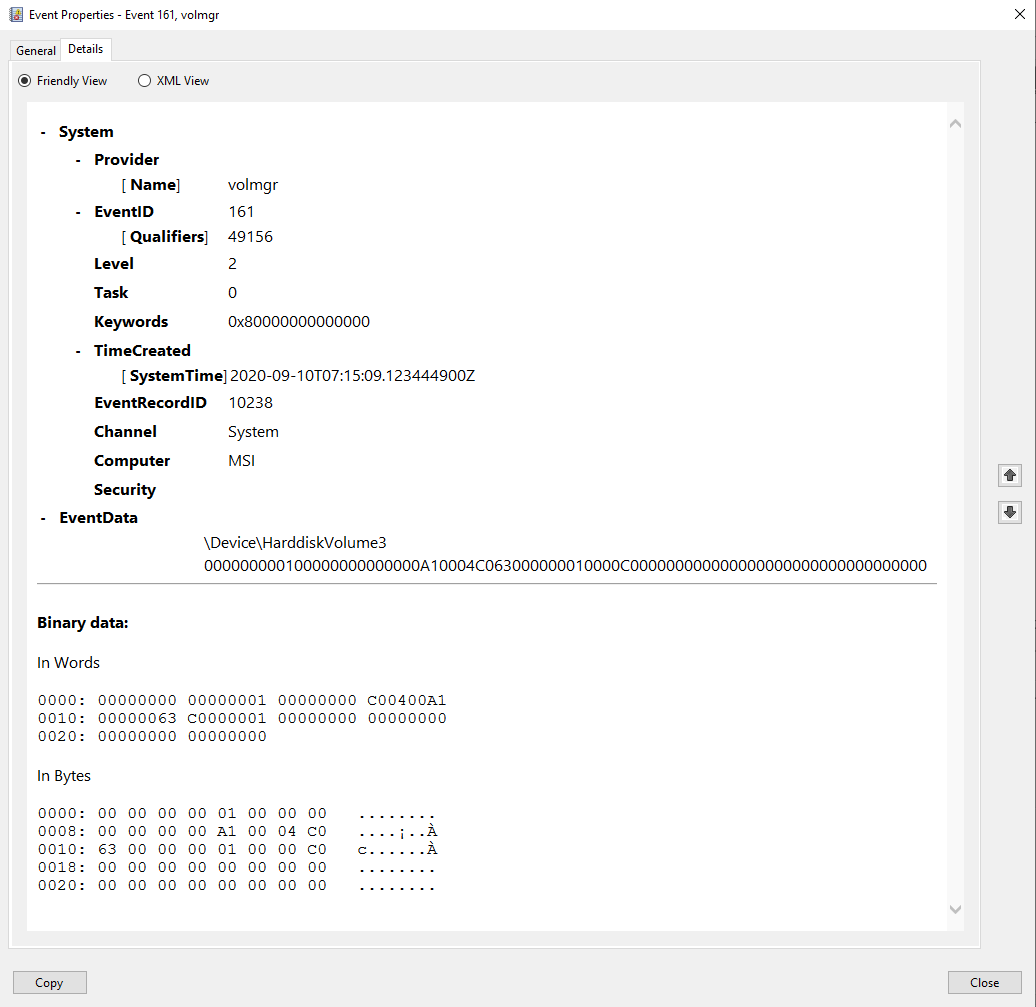Switch to the General tab
This screenshot has height=1007, width=1036.
pos(36,50)
